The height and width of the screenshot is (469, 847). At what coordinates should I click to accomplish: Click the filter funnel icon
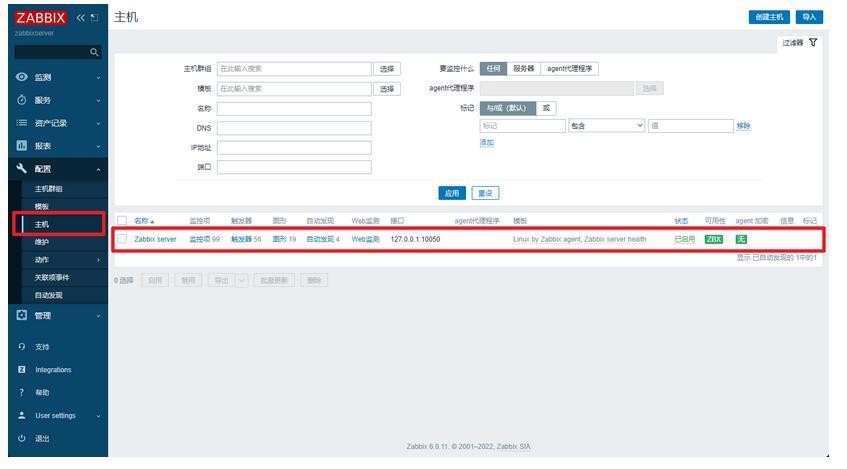tap(813, 42)
